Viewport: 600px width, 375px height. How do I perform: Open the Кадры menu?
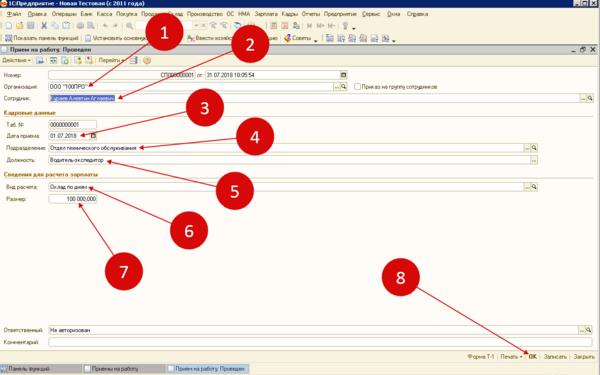click(x=290, y=14)
